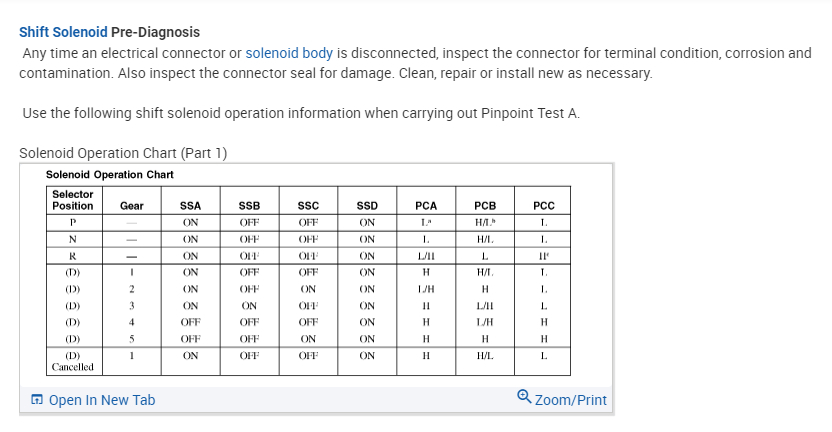Click the Open In New Tab icon
The image size is (832, 432).
click(36, 400)
